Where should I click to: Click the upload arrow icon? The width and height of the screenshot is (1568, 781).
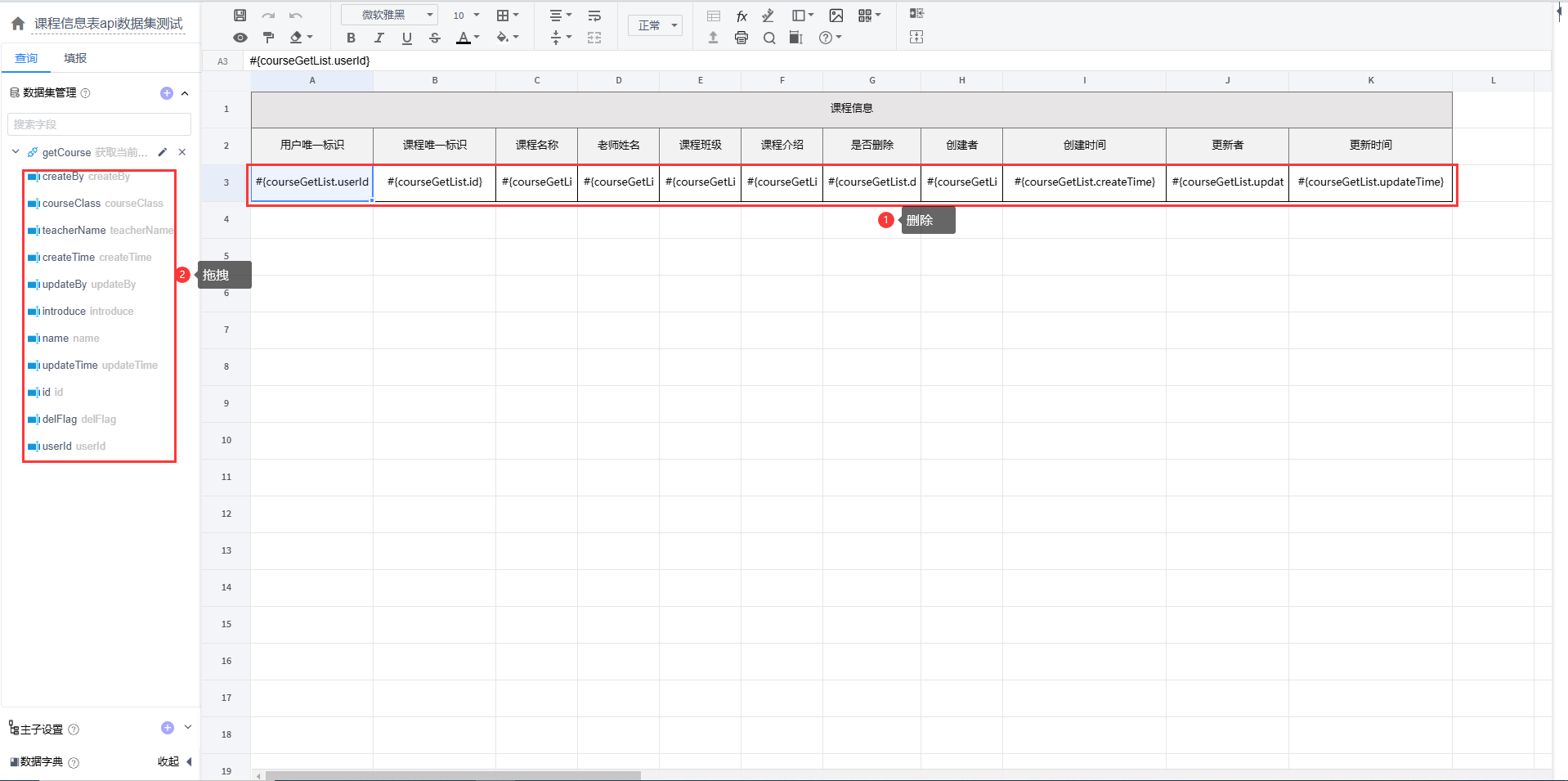pyautogui.click(x=713, y=38)
